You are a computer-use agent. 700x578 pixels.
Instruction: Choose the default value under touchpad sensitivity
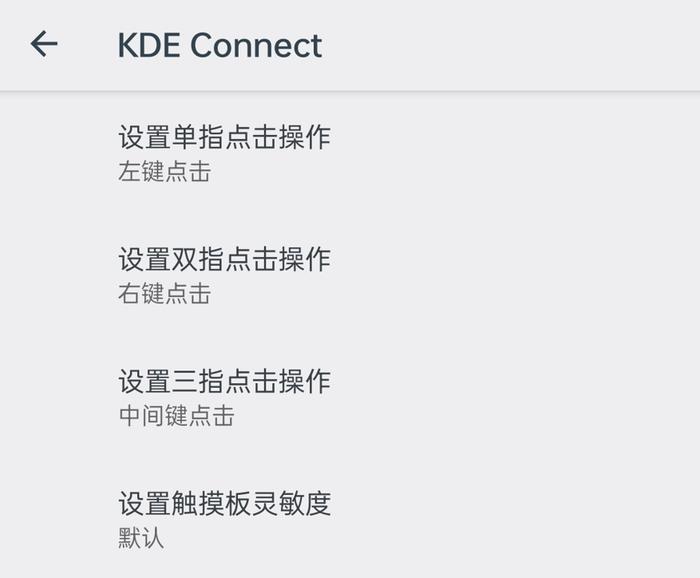[x=141, y=538]
